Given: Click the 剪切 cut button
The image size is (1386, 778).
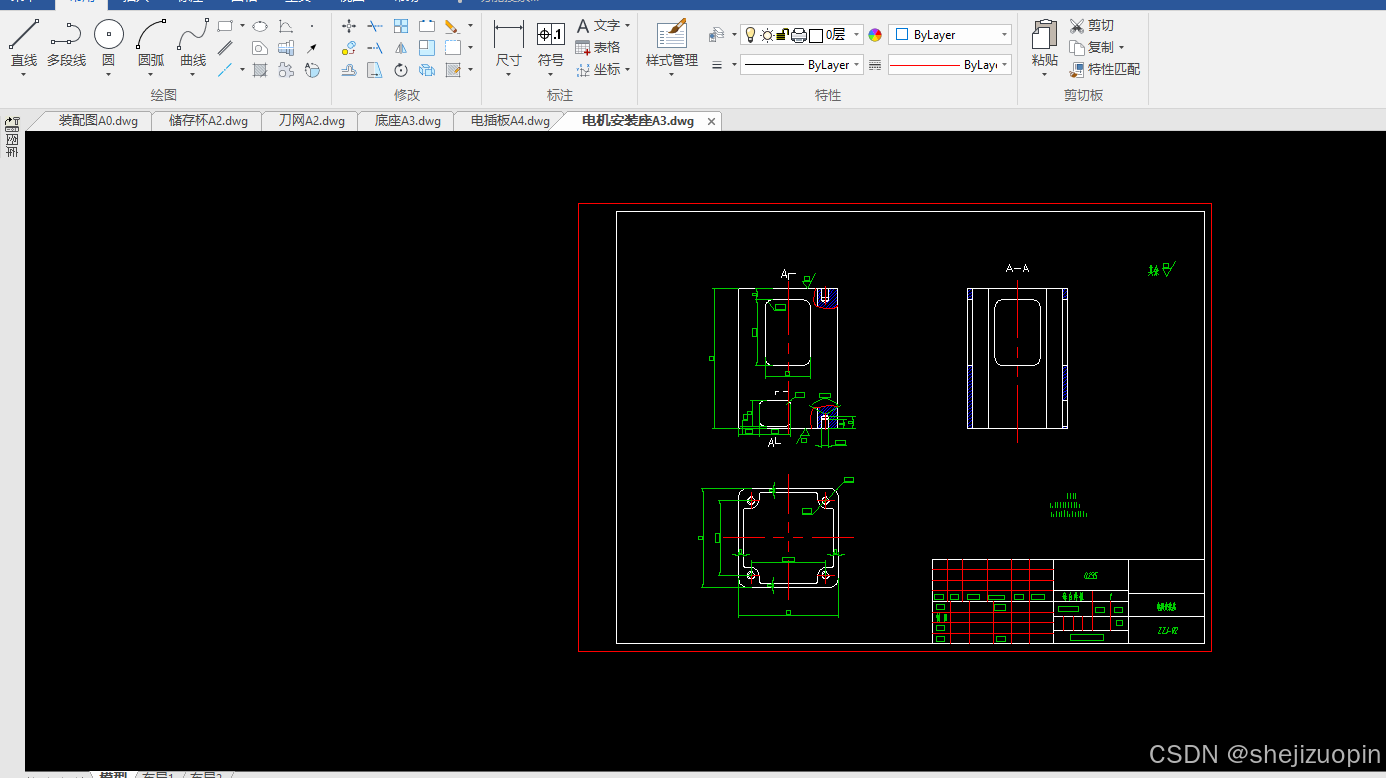Looking at the screenshot, I should 1091,26.
